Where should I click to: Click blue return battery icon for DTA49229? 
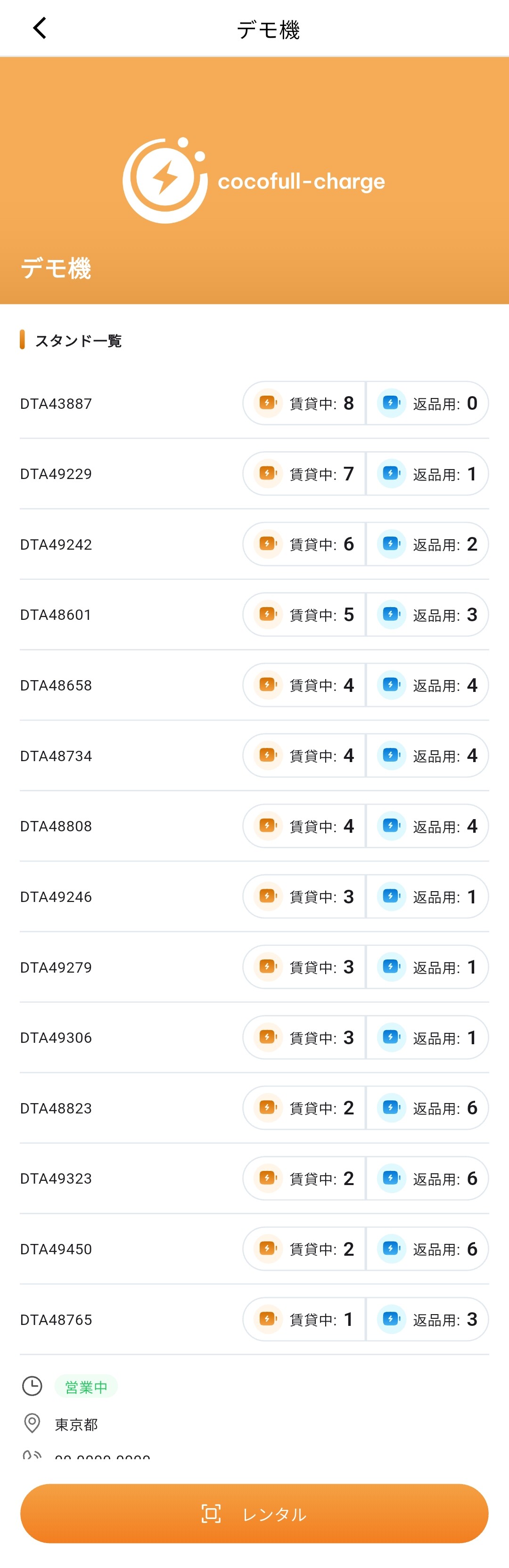tap(392, 473)
